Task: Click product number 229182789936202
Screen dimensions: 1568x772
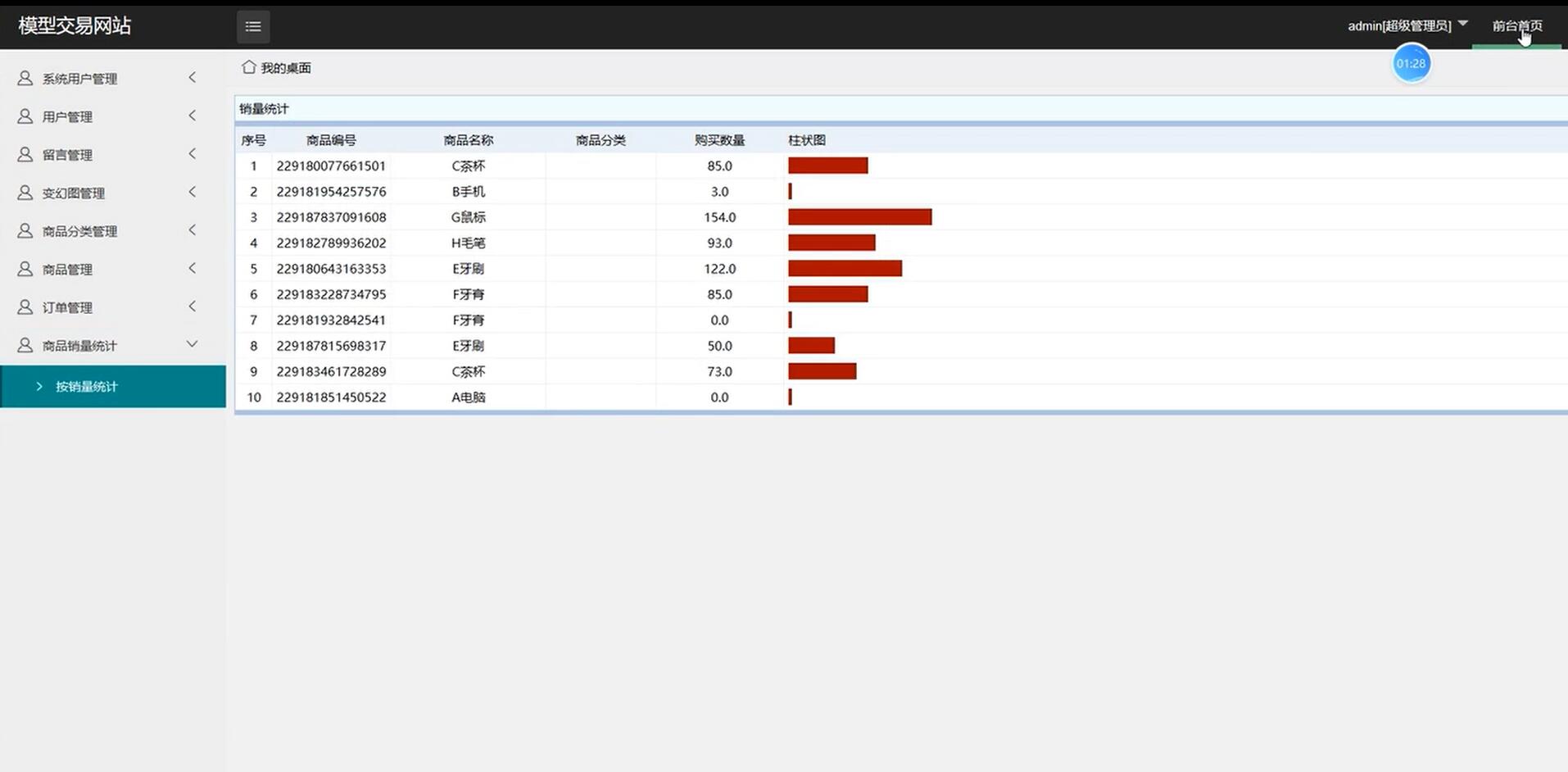Action: point(331,243)
